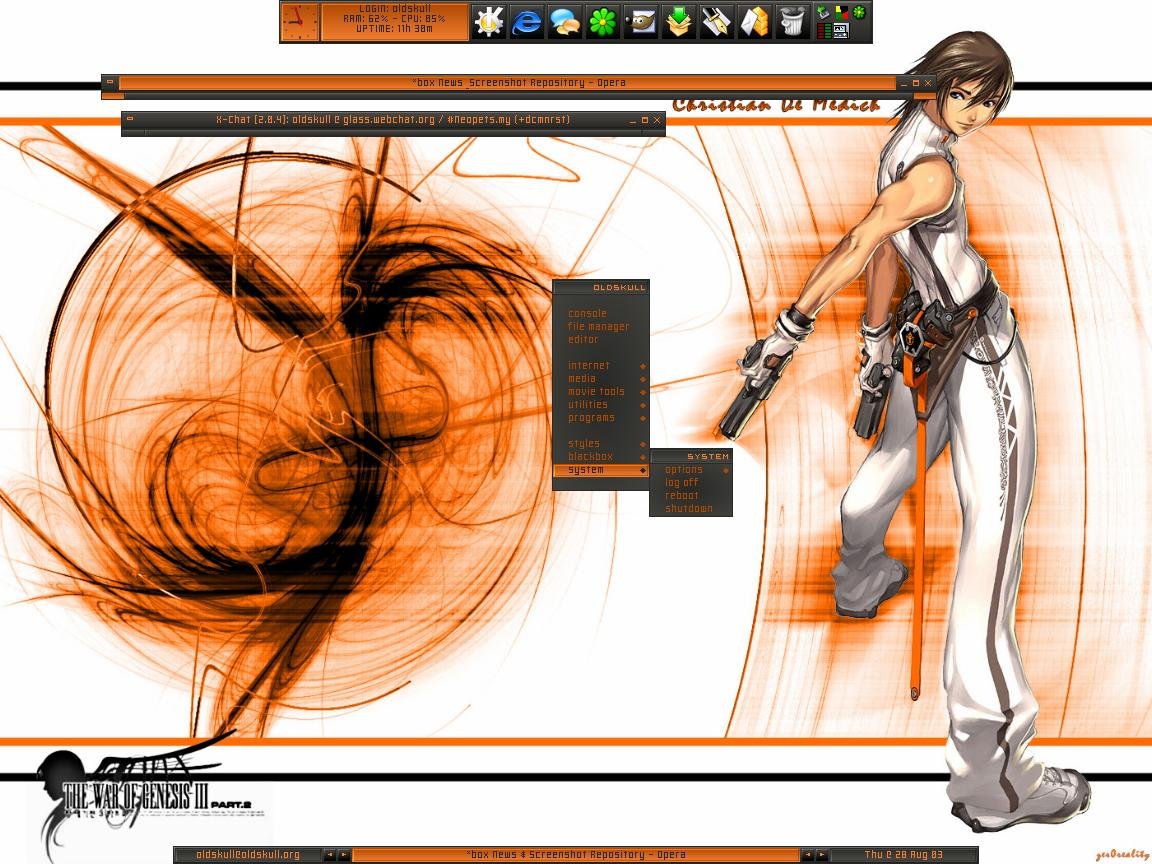Image resolution: width=1152 pixels, height=864 pixels.
Task: Open the trash can icon
Action: [793, 21]
